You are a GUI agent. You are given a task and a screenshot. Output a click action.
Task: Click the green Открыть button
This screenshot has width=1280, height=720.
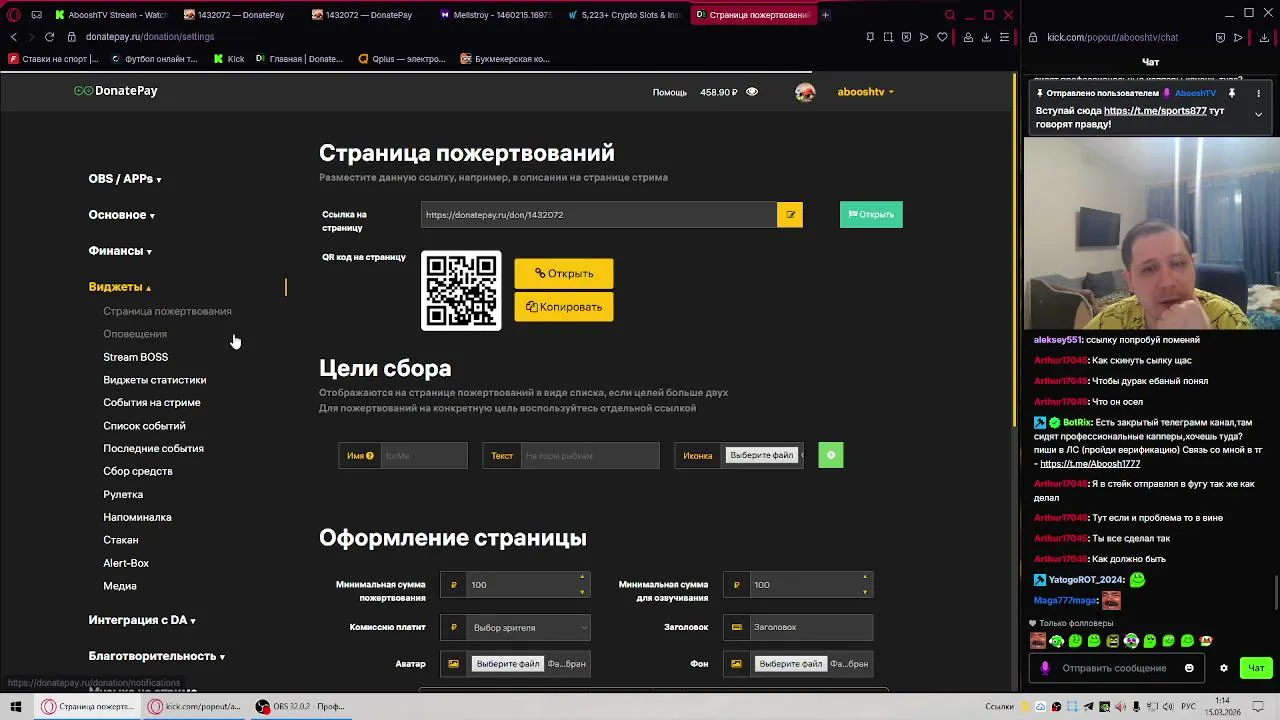tap(871, 215)
